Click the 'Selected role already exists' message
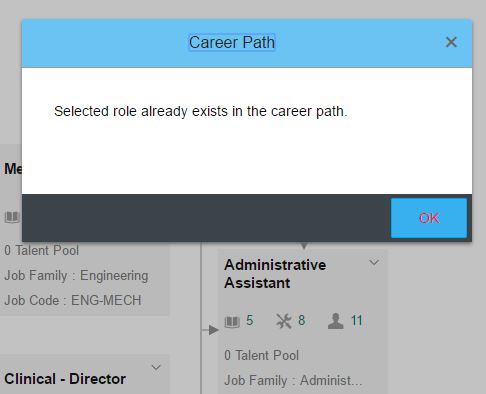 (201, 111)
